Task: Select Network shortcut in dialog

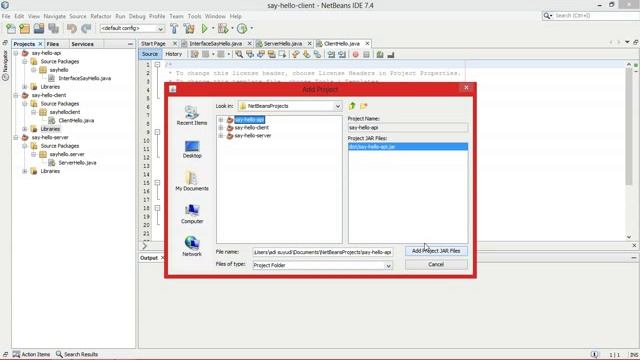Action: [192, 246]
